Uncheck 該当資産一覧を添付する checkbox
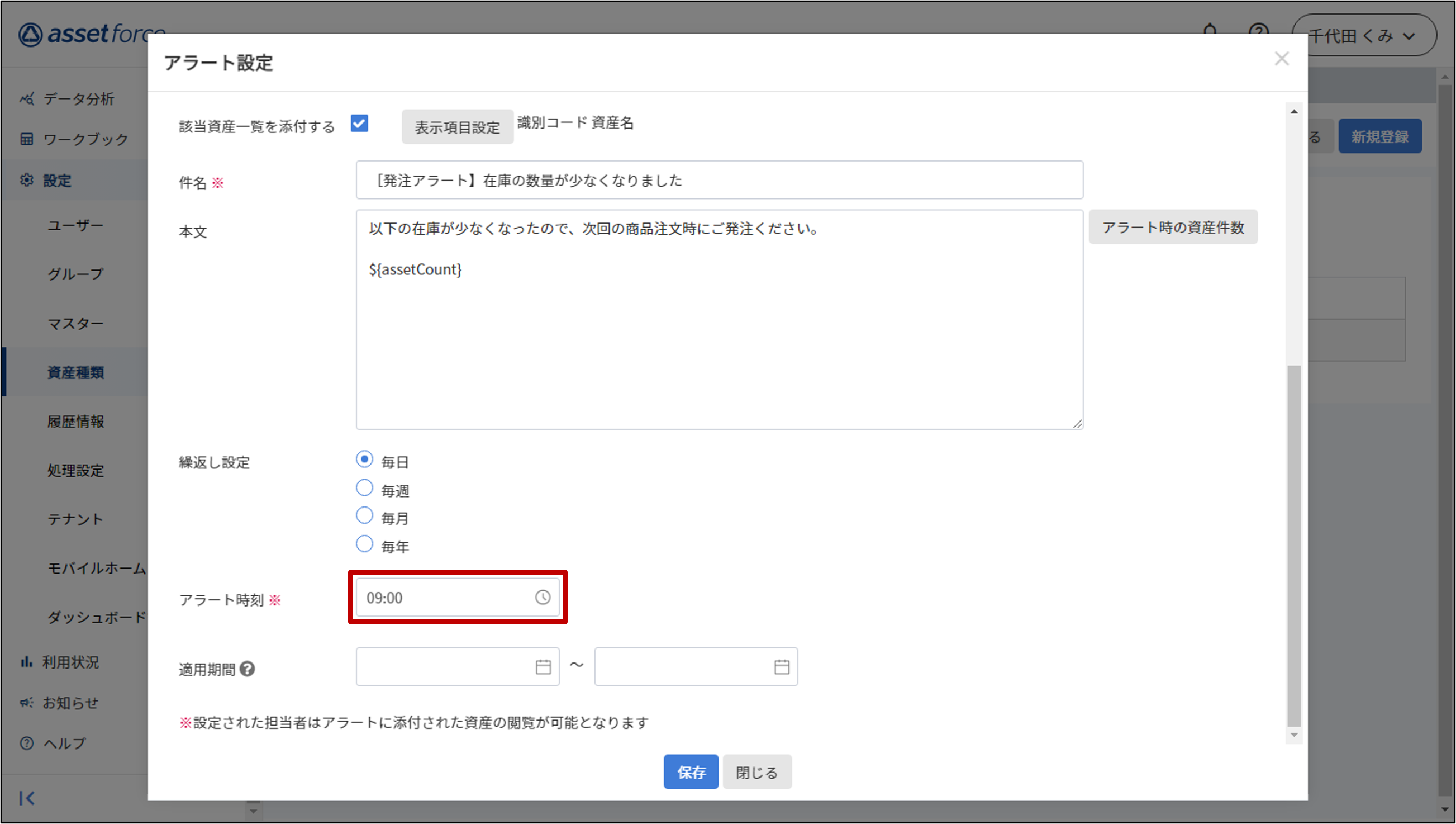Image resolution: width=1456 pixels, height=824 pixels. tap(359, 124)
